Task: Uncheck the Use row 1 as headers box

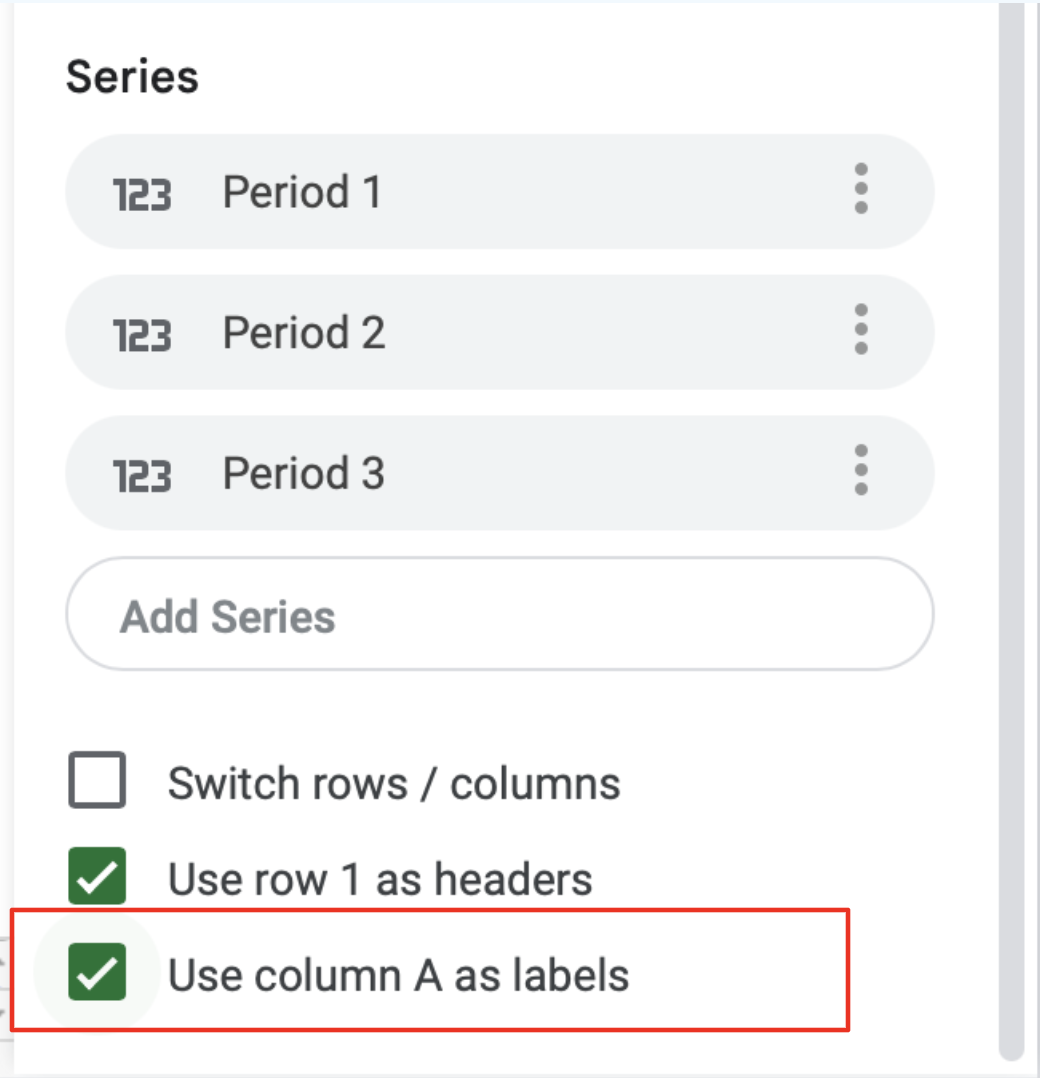Action: (x=97, y=877)
